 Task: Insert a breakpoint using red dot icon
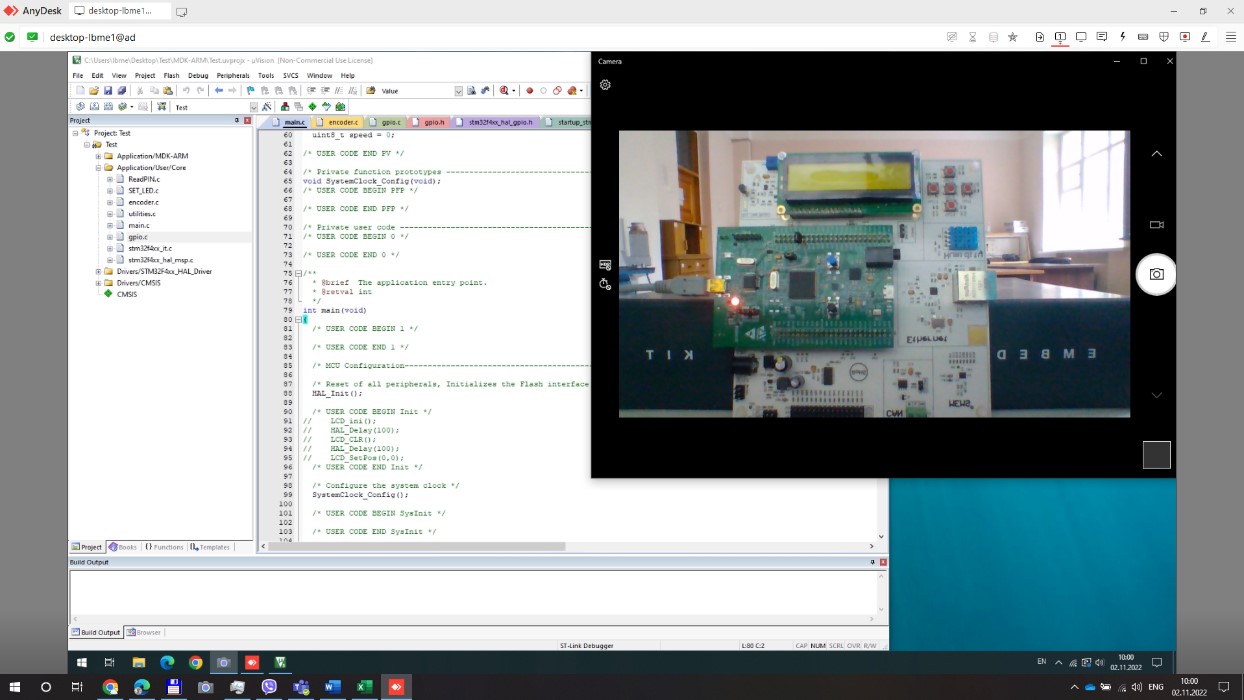530,91
